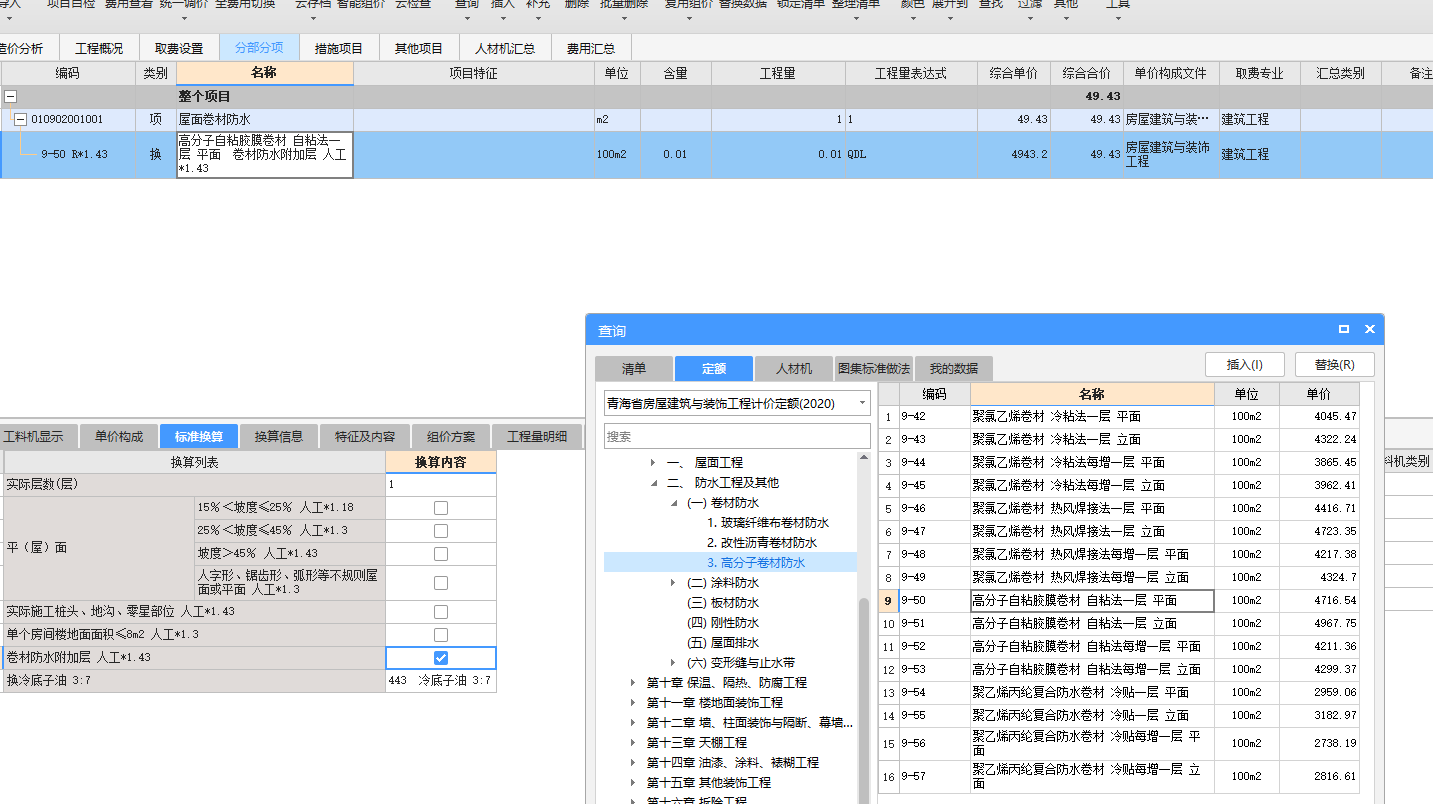Screen dimensions: 1433x804
Task: Open the 青海省房屋建筑与装饰工程计价定额(2020) dropdown
Action: pyautogui.click(x=861, y=404)
